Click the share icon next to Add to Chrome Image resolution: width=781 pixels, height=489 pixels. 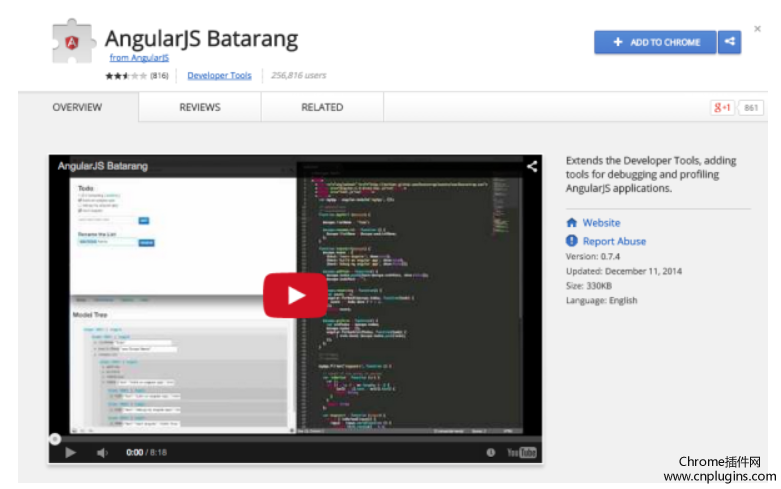729,42
